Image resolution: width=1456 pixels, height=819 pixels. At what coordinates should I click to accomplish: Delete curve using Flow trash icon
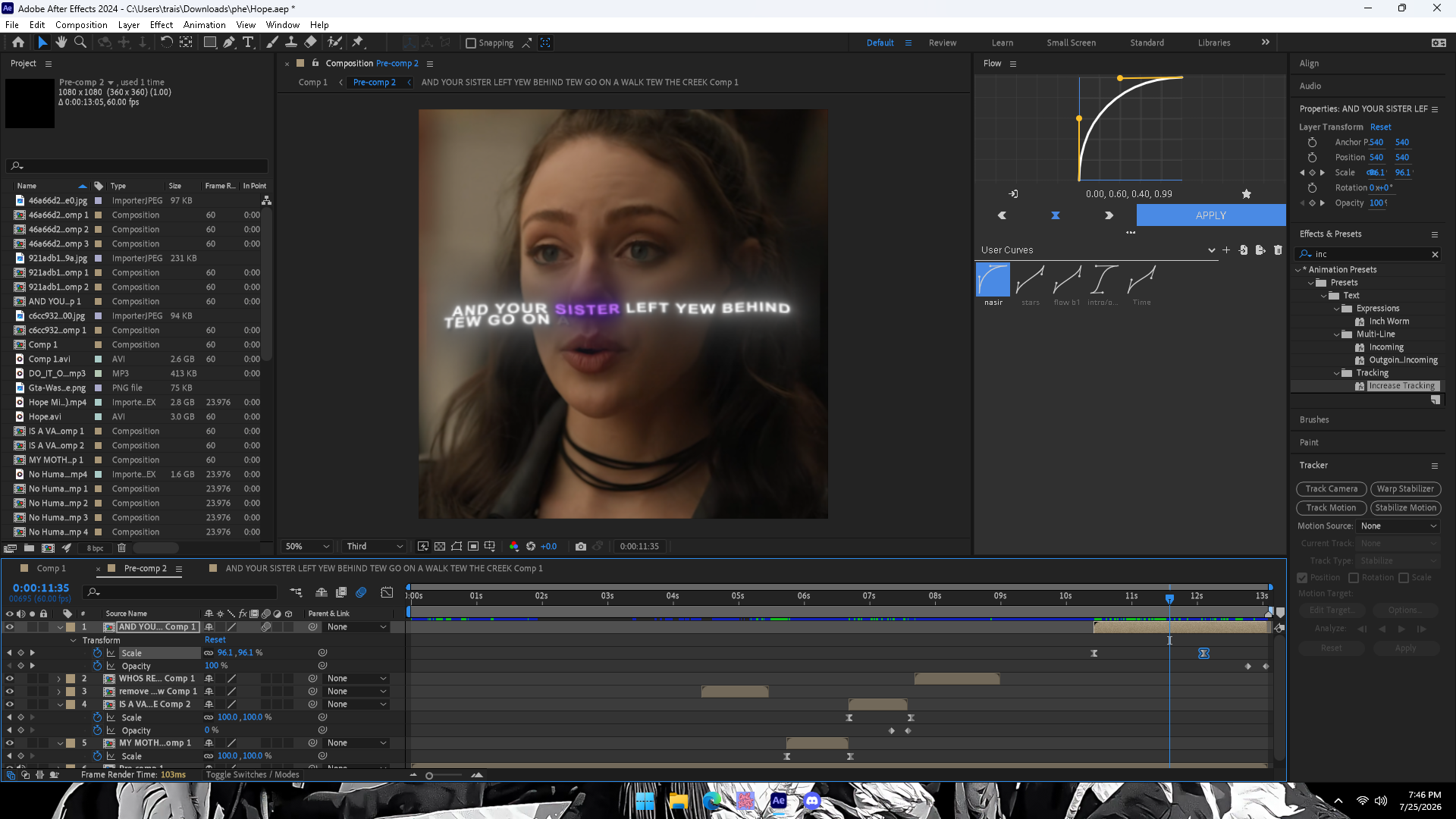(1278, 250)
